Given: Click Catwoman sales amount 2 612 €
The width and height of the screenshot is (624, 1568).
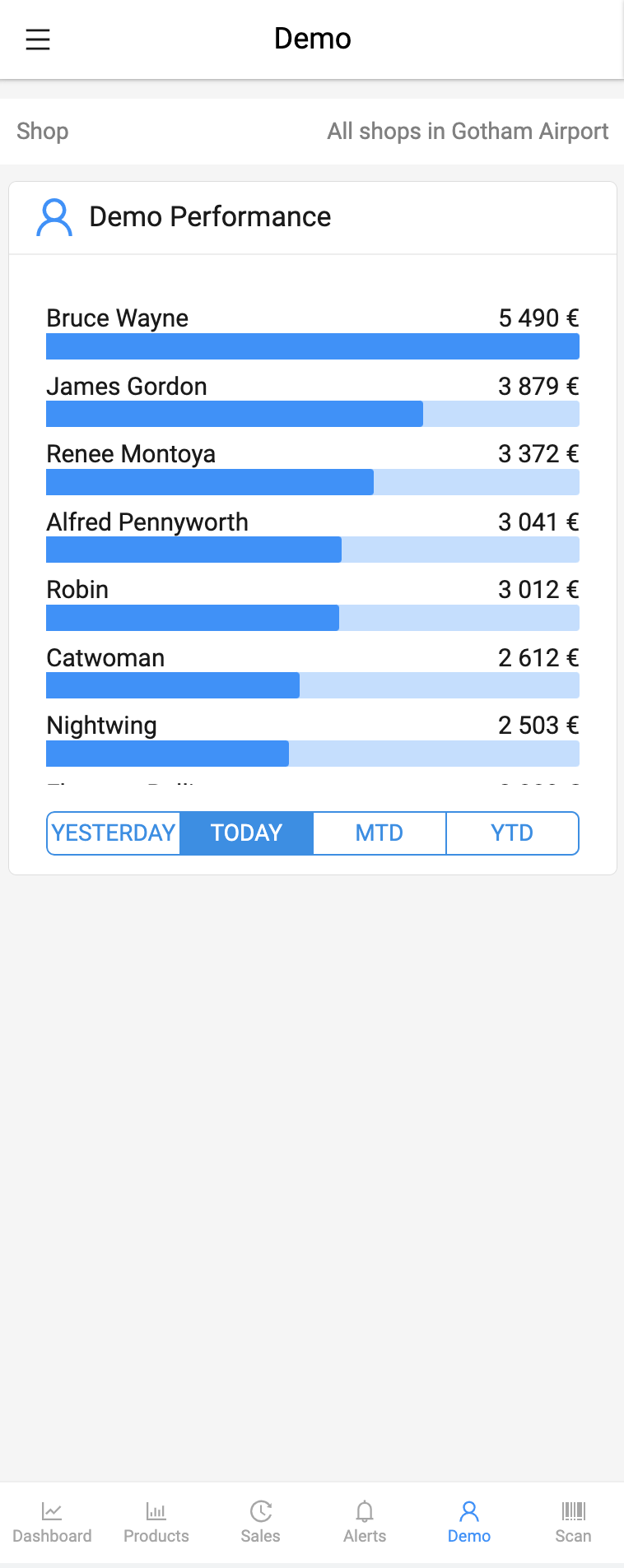Looking at the screenshot, I should (x=538, y=658).
